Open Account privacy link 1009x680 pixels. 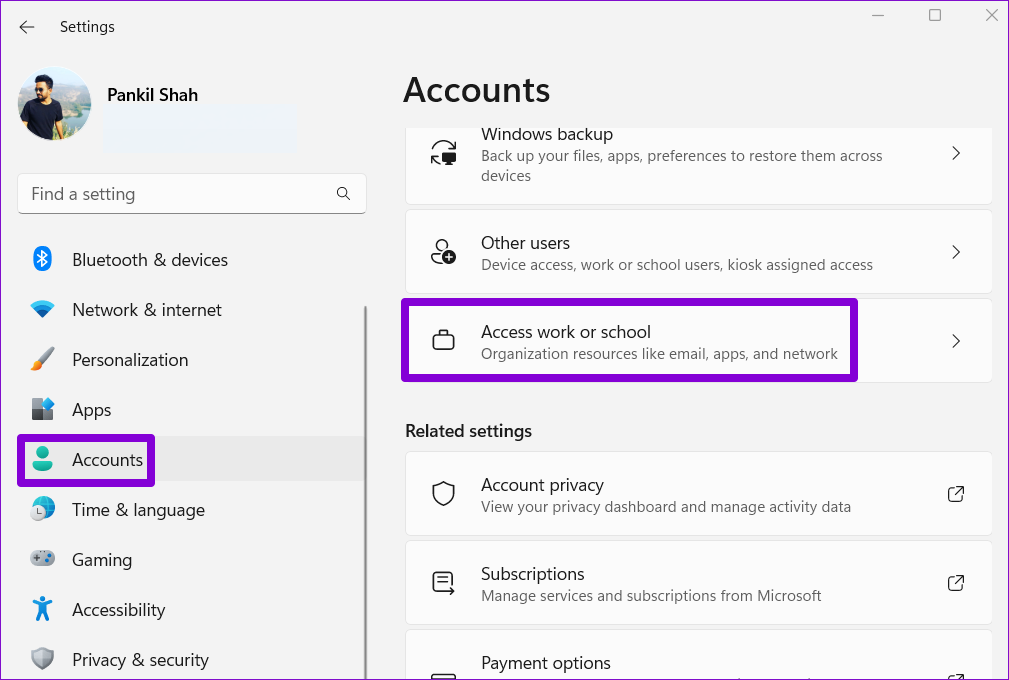coord(699,493)
